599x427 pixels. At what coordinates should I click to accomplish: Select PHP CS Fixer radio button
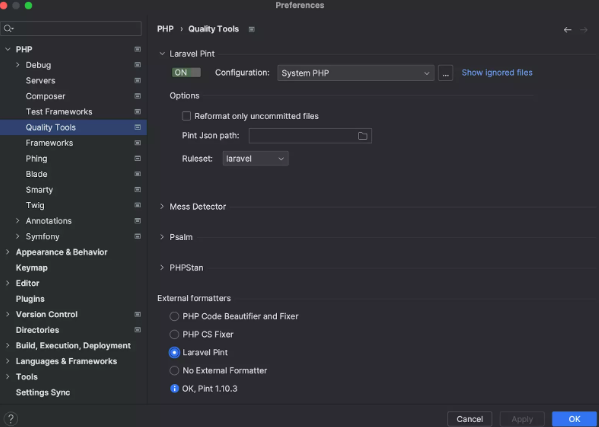pos(174,335)
